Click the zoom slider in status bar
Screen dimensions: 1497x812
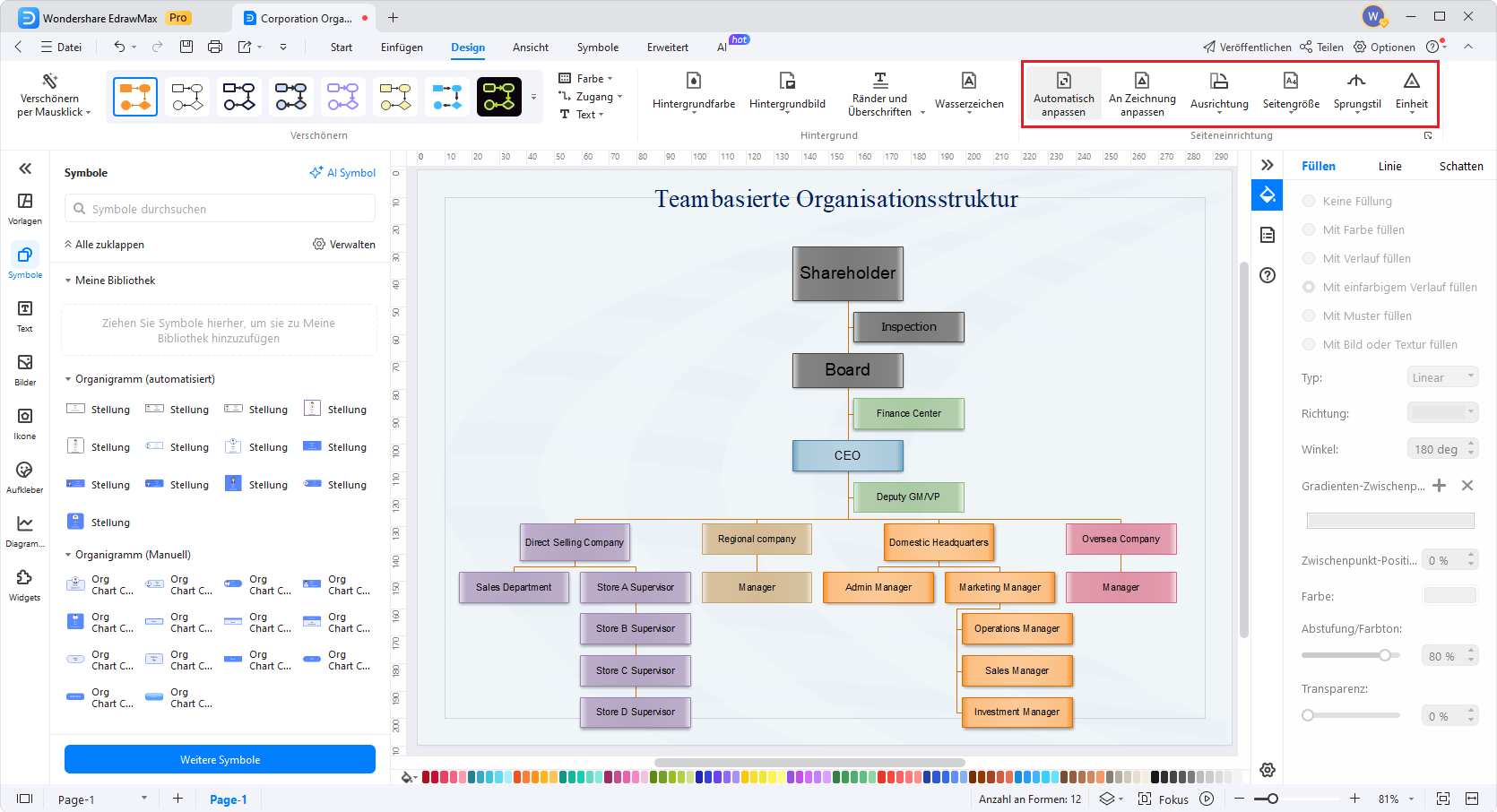click(x=1272, y=799)
